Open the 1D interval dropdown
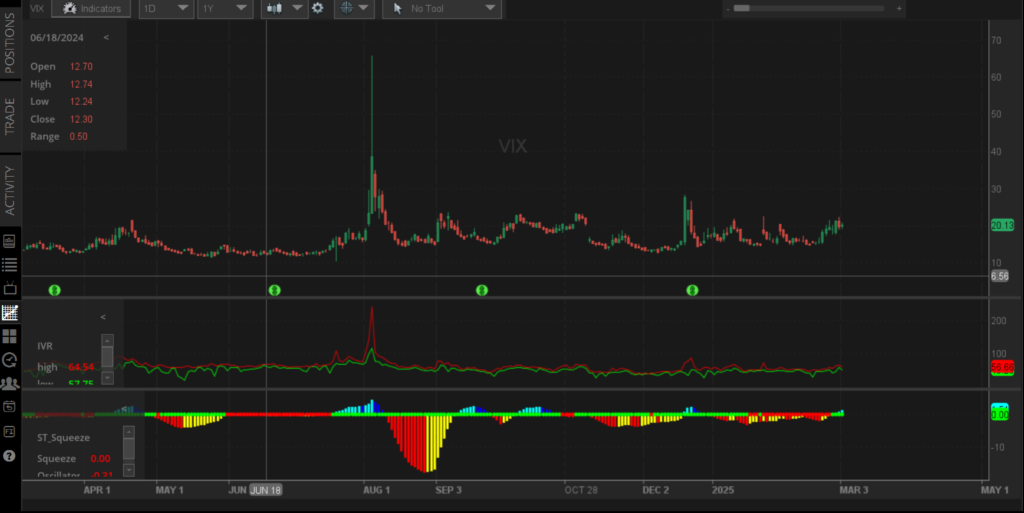This screenshot has width=1024, height=513. 165,8
